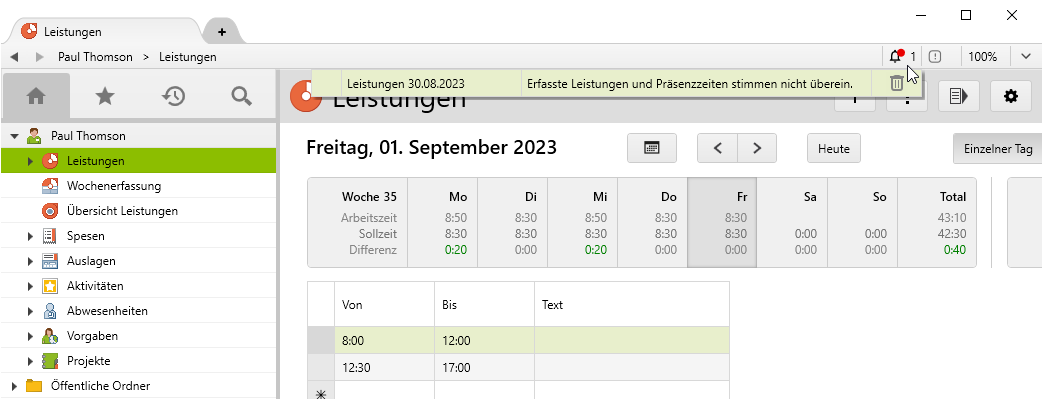
Task: Open the search magnifier tab
Action: pyautogui.click(x=241, y=96)
